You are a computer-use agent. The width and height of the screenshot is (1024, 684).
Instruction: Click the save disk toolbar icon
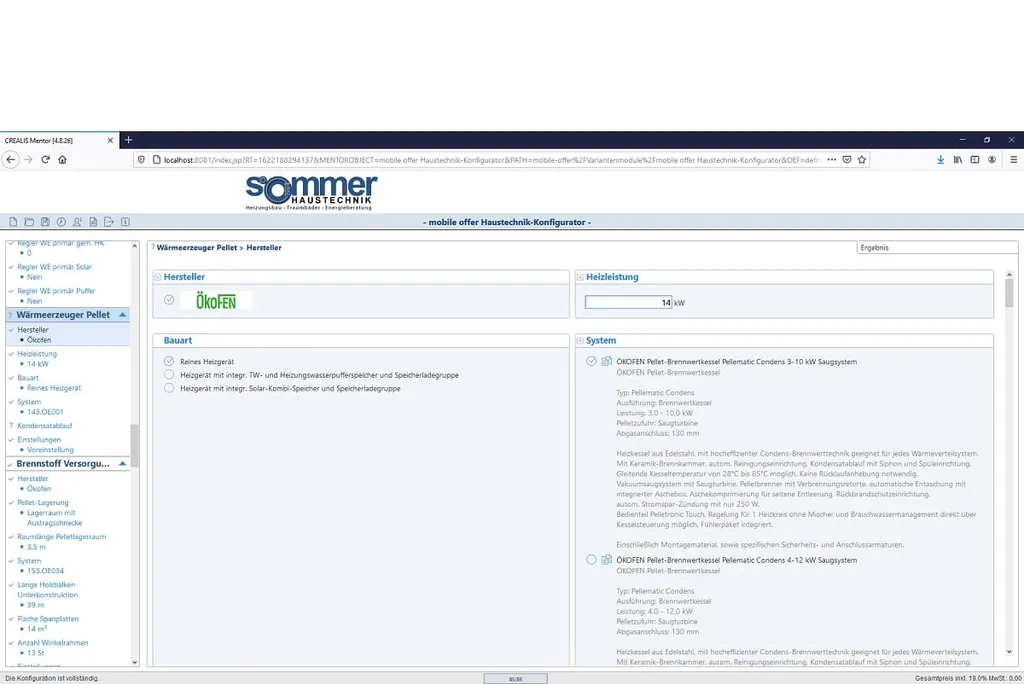click(x=45, y=222)
